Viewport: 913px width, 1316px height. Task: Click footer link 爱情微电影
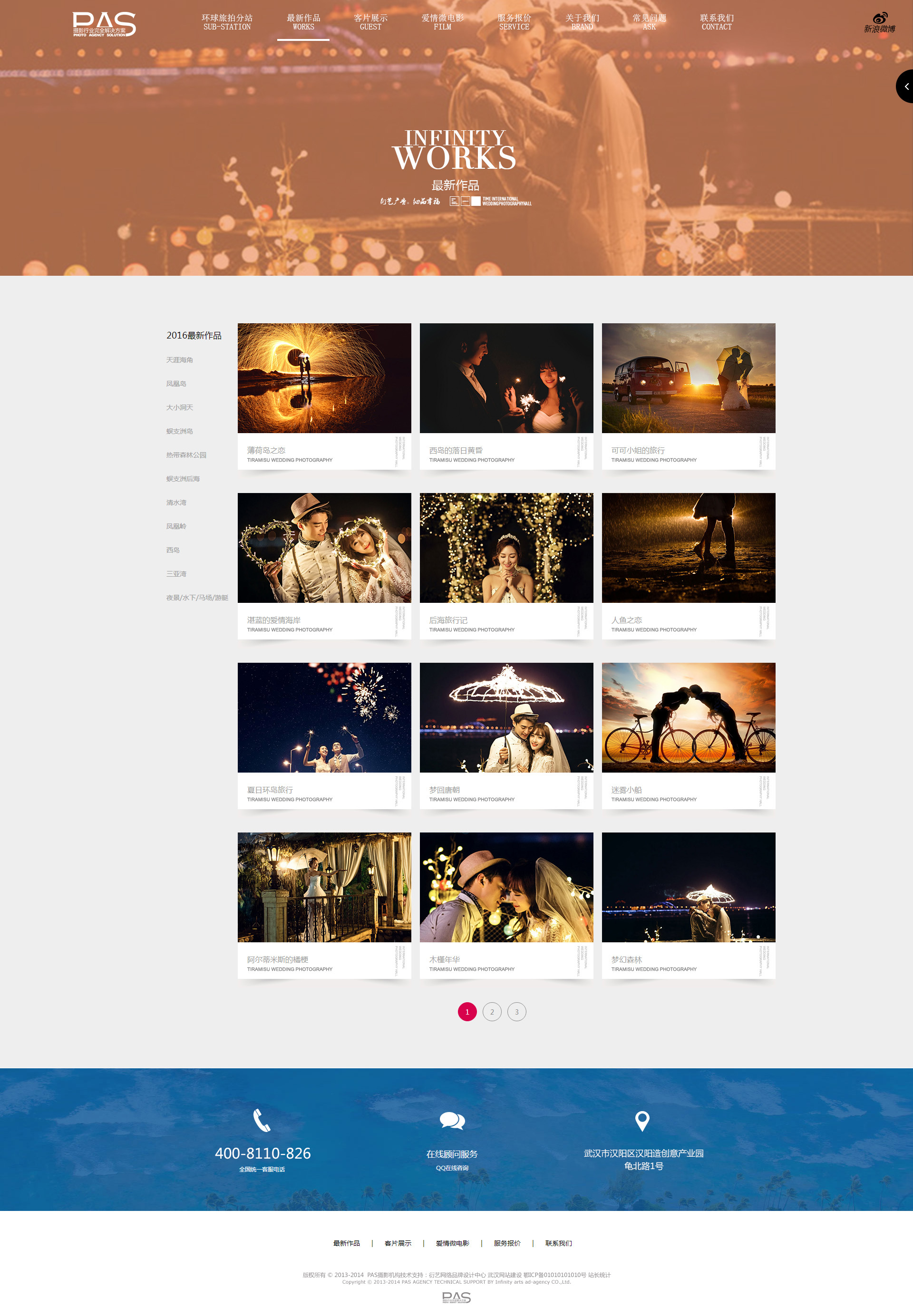452,1243
